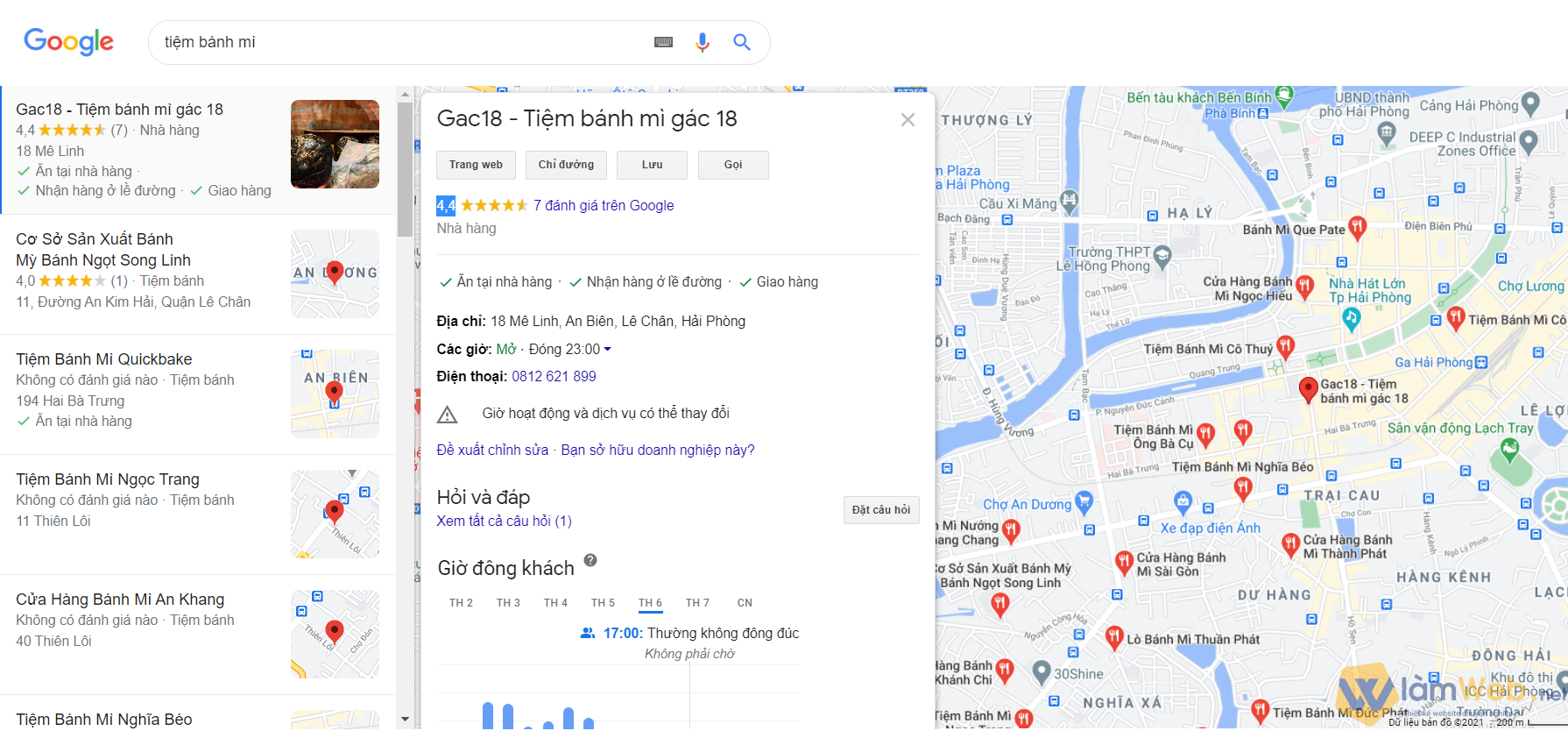Click the blue search magnifier icon

click(742, 42)
